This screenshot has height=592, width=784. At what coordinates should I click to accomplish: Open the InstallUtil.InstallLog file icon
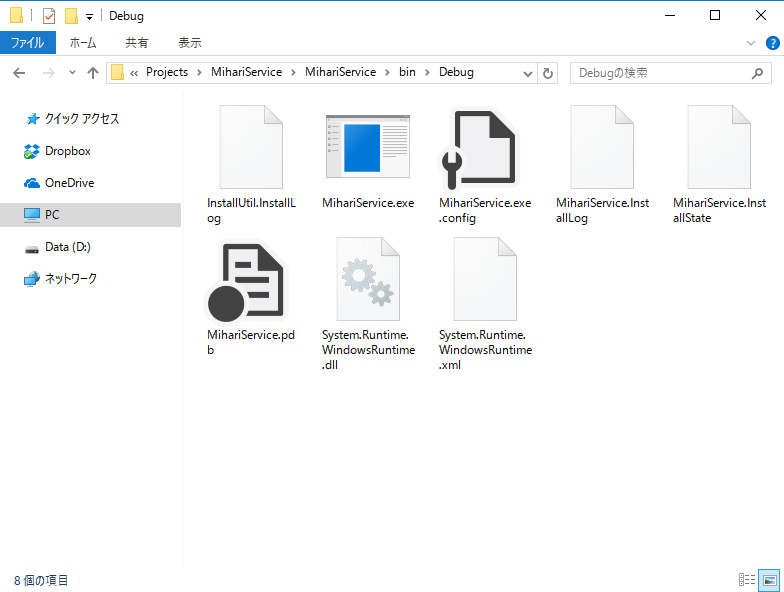251,147
